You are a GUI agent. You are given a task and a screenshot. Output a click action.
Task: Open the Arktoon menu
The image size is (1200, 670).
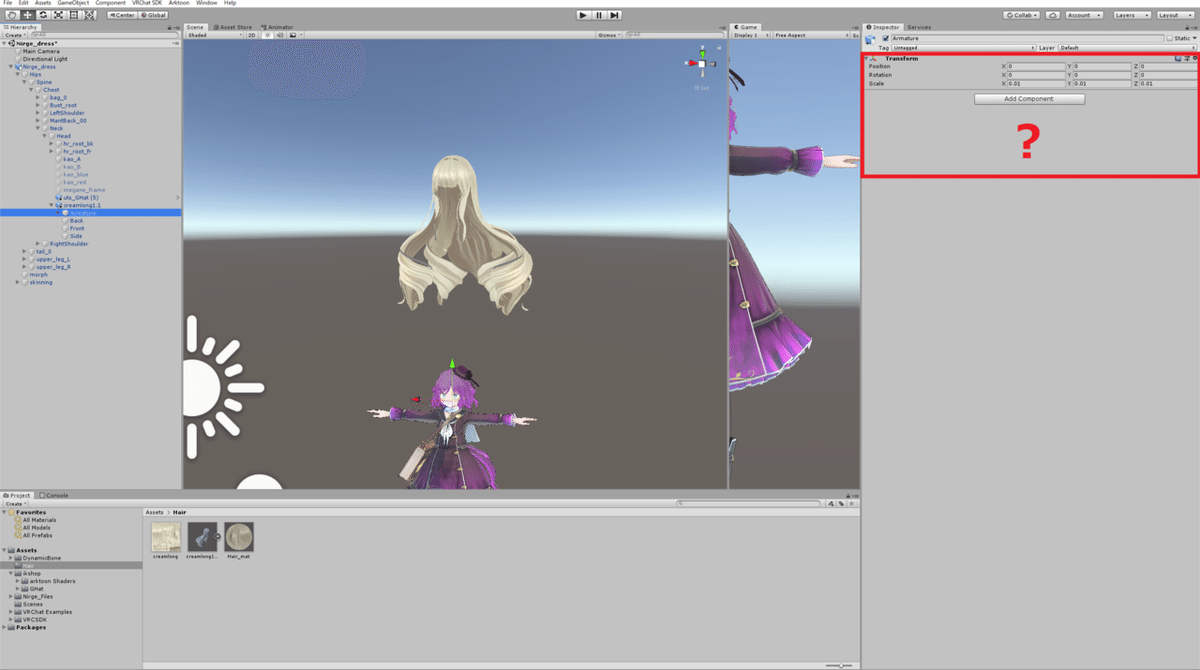(179, 3)
